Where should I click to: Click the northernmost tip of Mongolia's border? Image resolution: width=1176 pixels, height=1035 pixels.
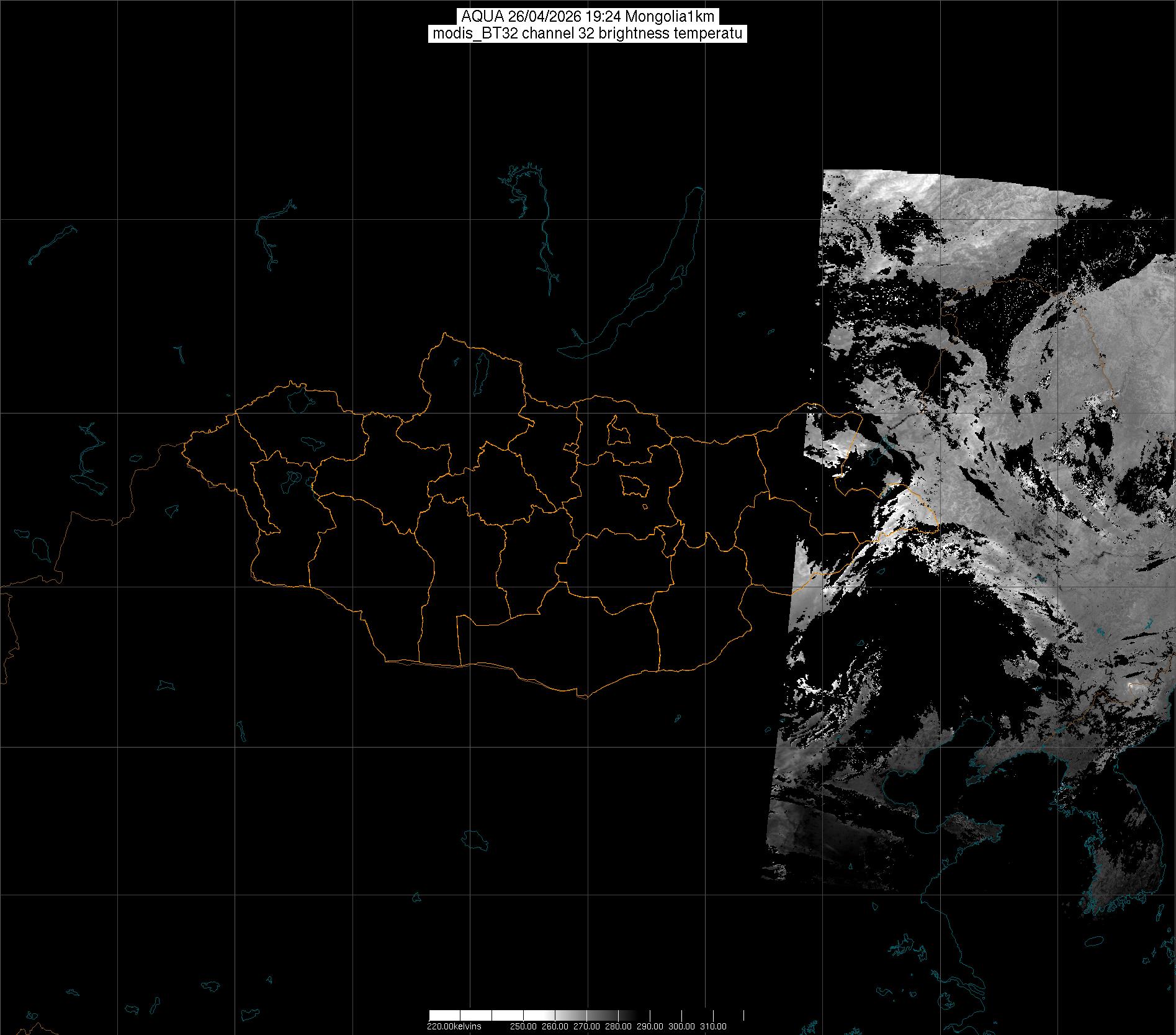(x=444, y=334)
